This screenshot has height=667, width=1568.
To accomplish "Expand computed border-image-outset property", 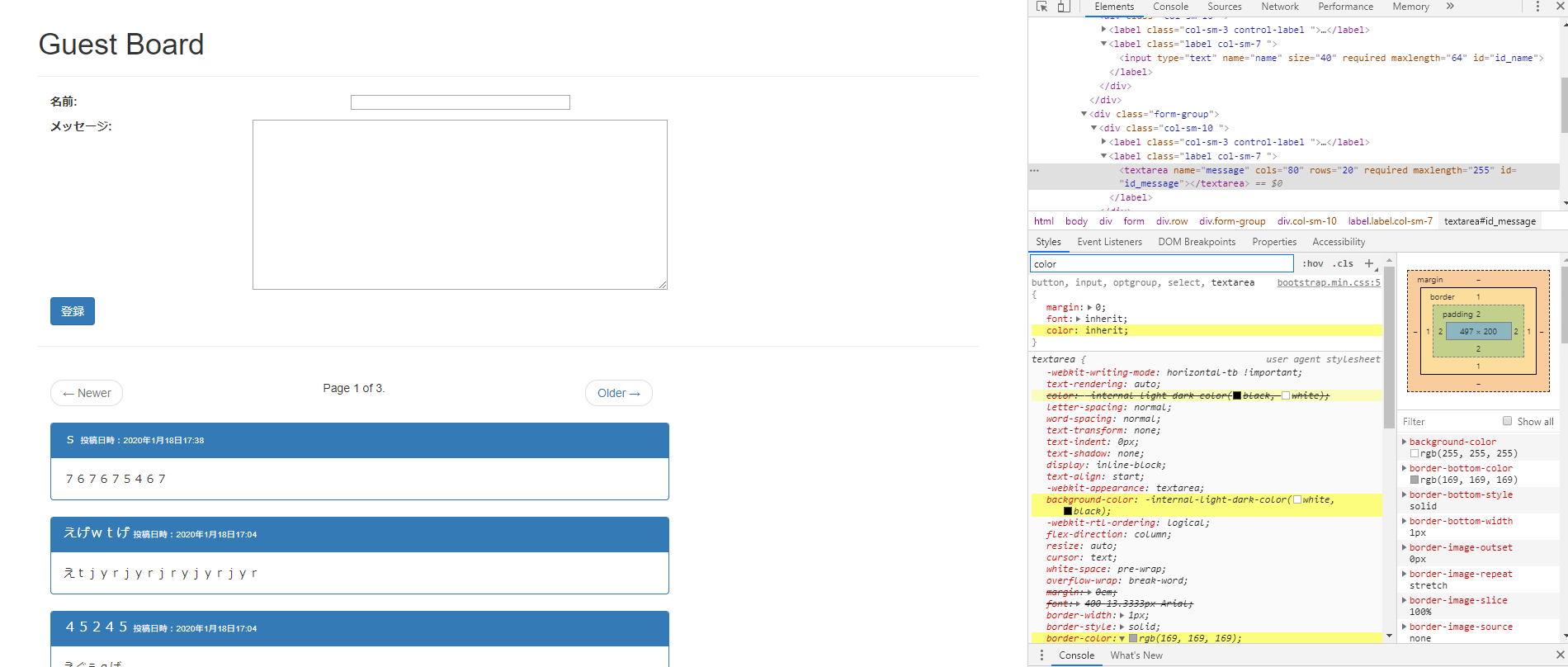I will [x=1405, y=547].
